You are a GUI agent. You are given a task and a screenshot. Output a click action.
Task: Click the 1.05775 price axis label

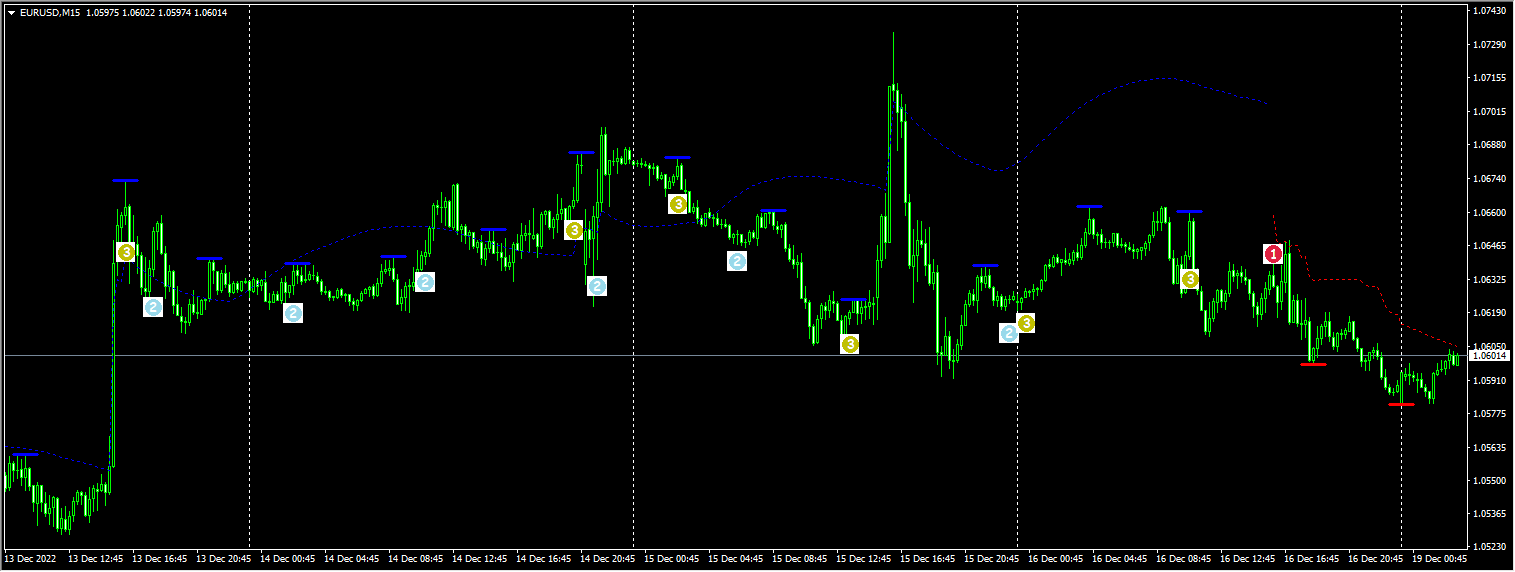pyautogui.click(x=1489, y=414)
